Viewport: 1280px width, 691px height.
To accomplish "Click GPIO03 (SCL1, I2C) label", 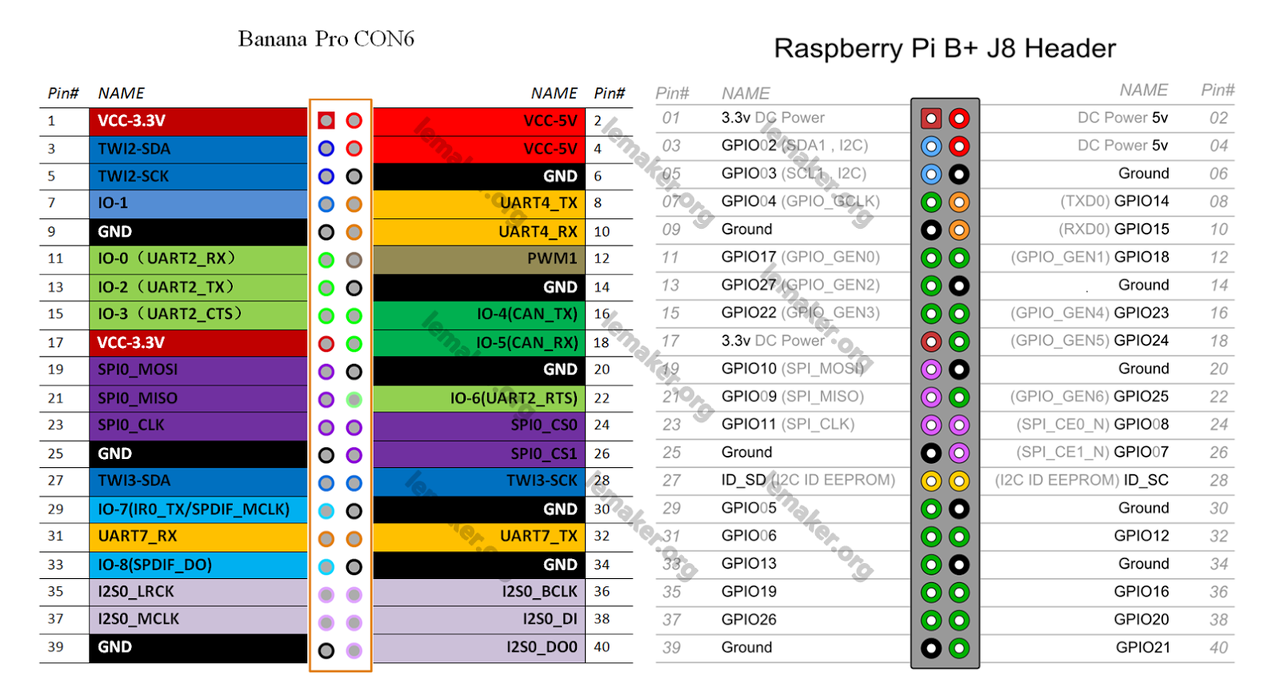I will pyautogui.click(x=794, y=173).
